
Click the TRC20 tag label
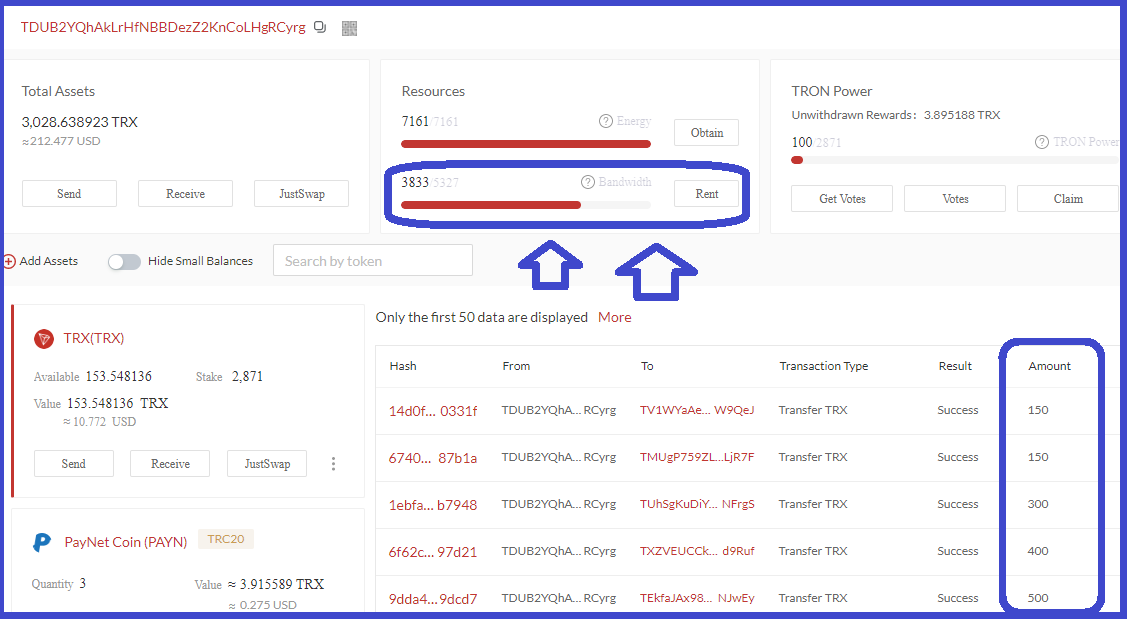(x=226, y=539)
